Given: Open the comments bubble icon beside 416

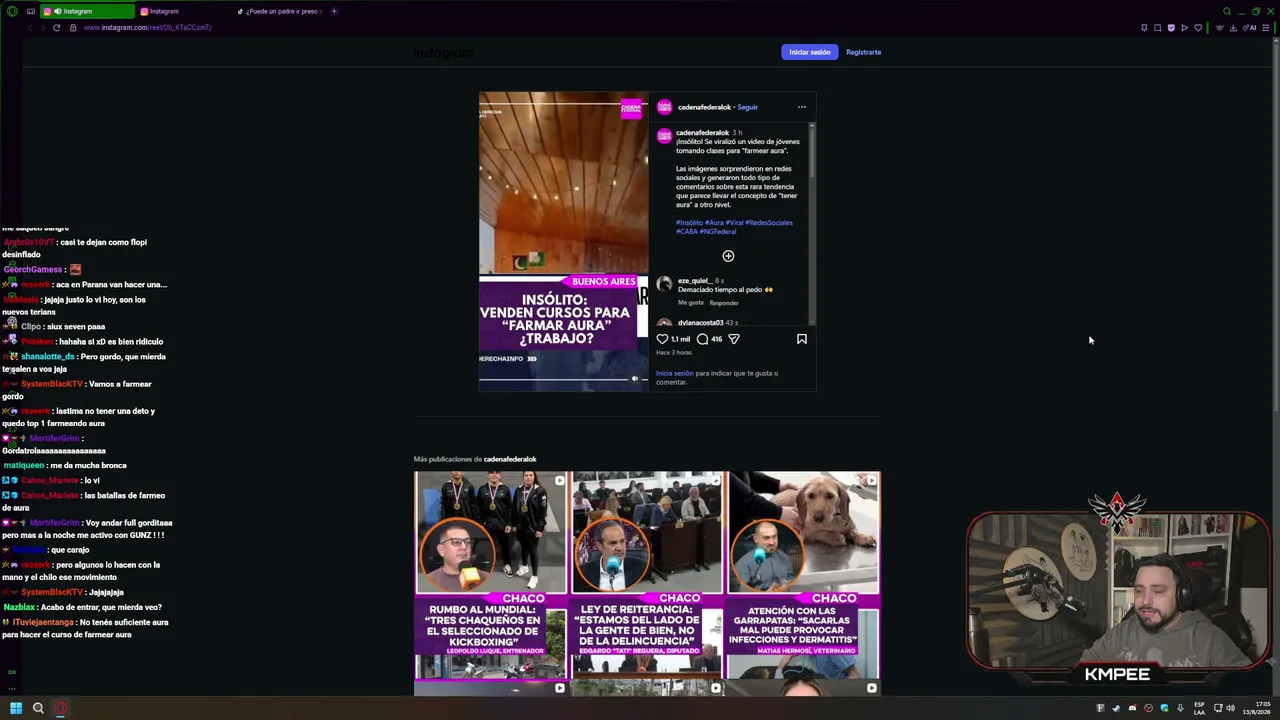Looking at the screenshot, I should 702,339.
